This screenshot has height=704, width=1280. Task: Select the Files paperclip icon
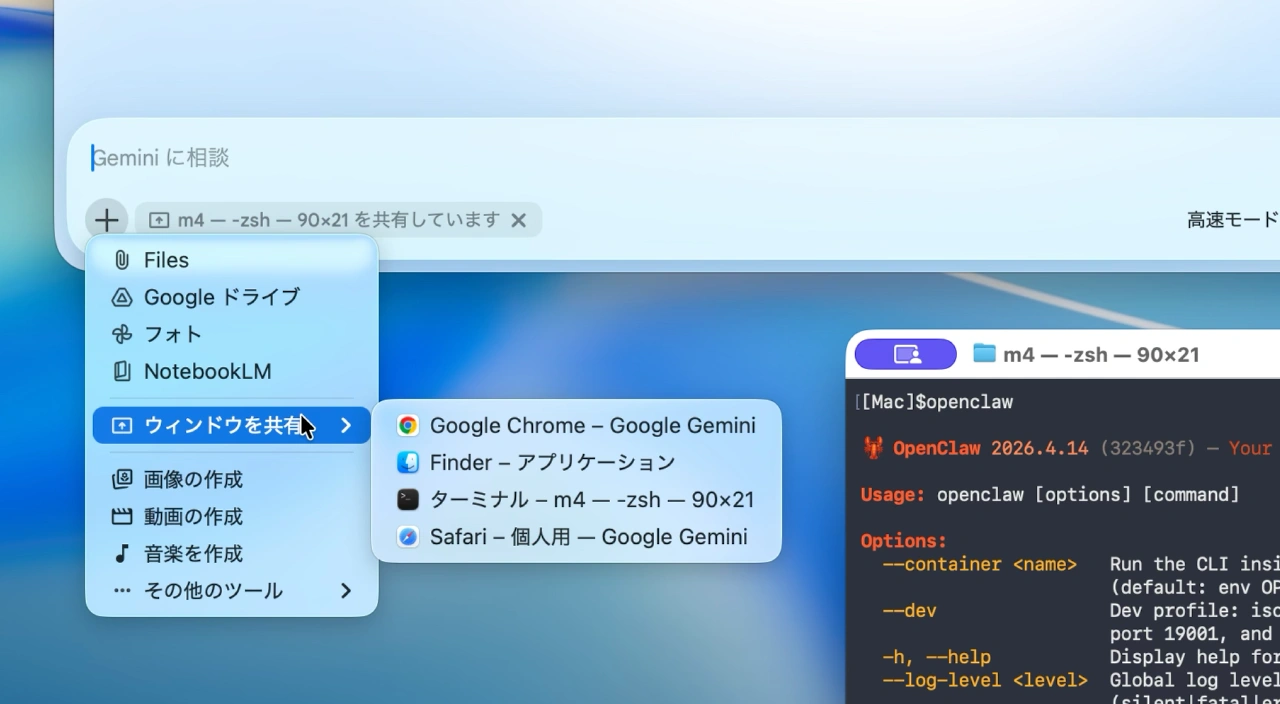[121, 260]
